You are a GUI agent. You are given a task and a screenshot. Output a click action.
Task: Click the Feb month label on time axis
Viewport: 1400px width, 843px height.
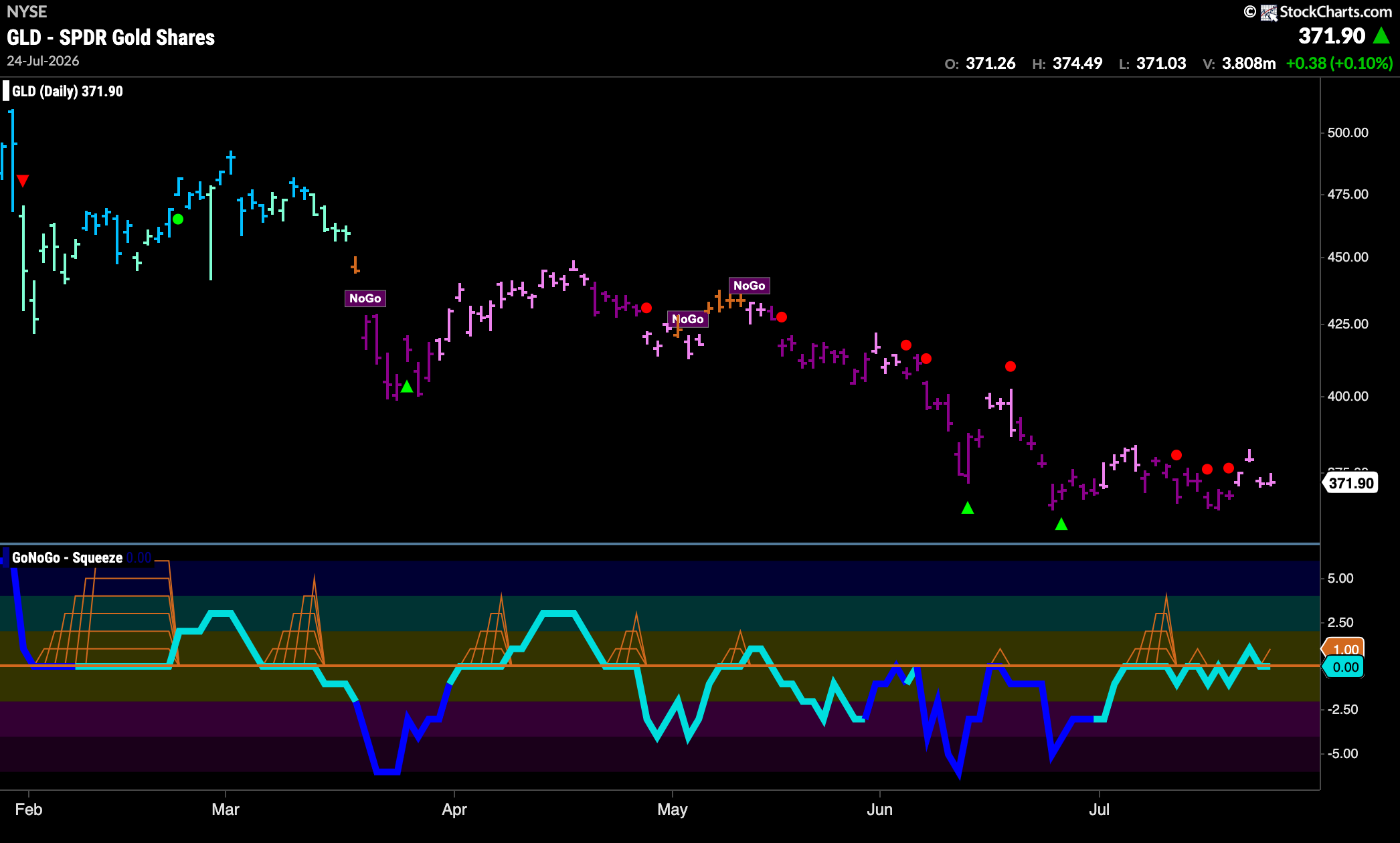click(29, 810)
